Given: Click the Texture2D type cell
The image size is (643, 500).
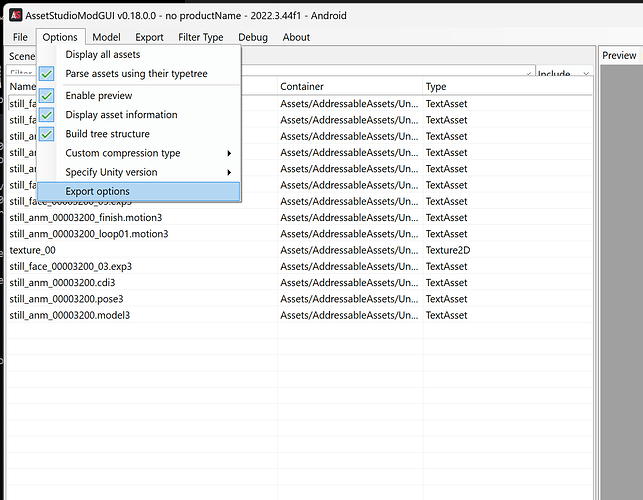Looking at the screenshot, I should (x=448, y=250).
